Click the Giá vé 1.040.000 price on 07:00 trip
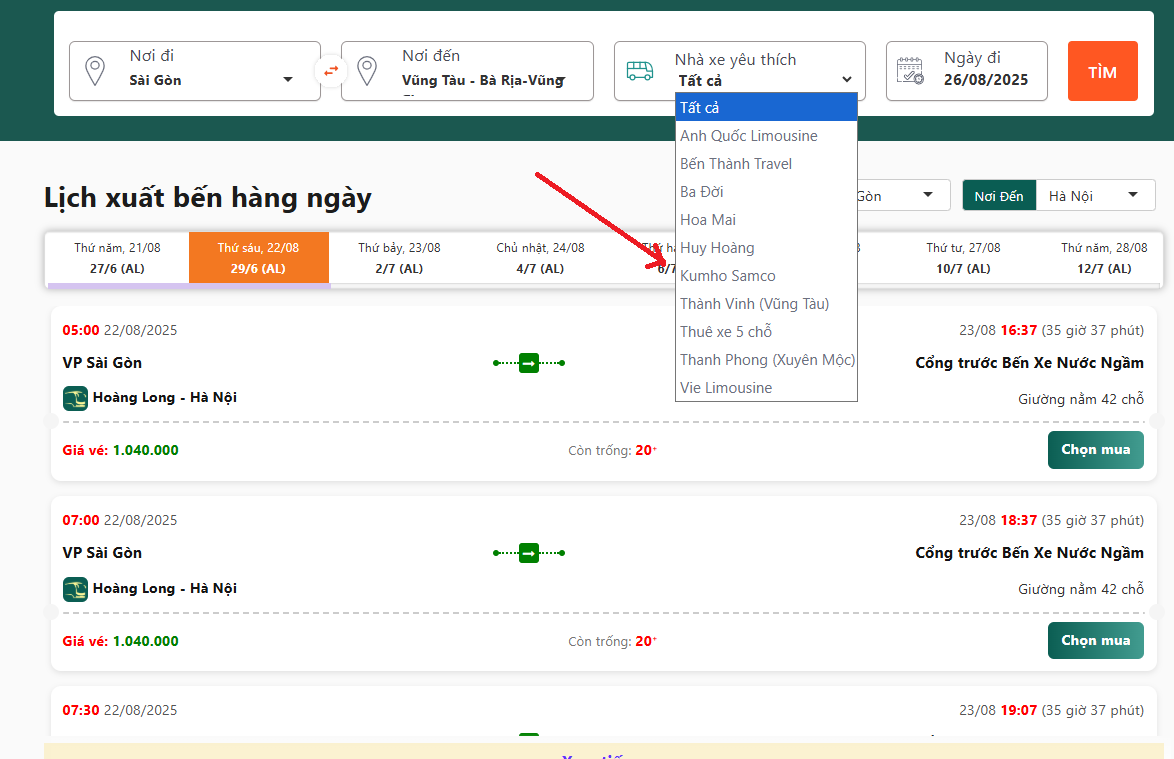The image size is (1174, 759). coord(121,641)
